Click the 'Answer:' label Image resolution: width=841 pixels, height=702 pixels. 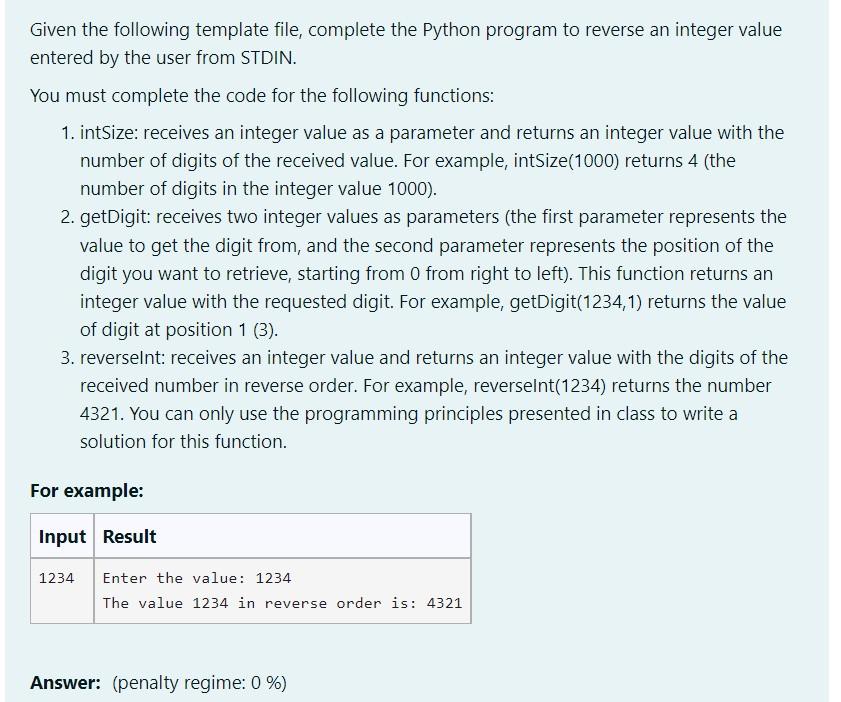65,683
